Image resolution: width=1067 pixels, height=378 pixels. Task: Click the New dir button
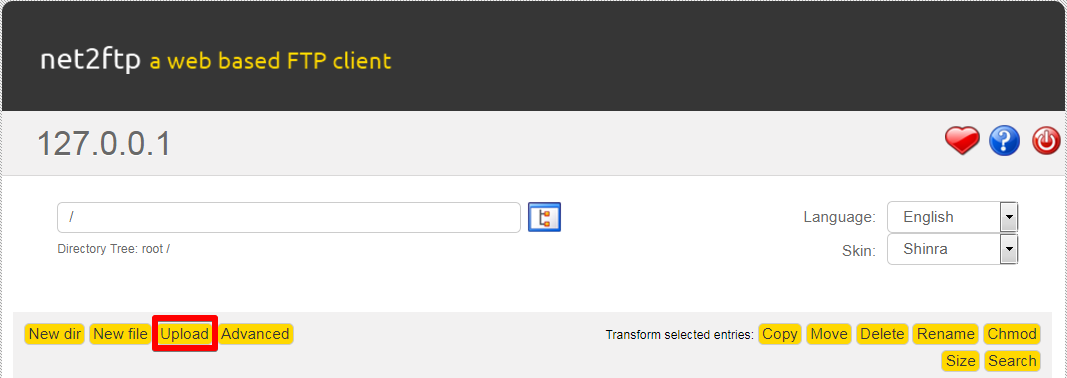[54, 334]
